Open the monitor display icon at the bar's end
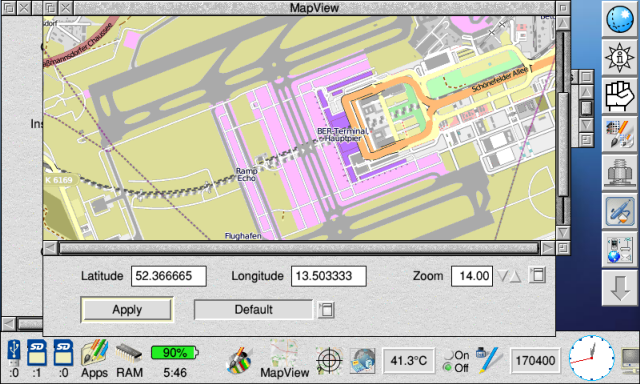This screenshot has height=384, width=640. pyautogui.click(x=631, y=361)
